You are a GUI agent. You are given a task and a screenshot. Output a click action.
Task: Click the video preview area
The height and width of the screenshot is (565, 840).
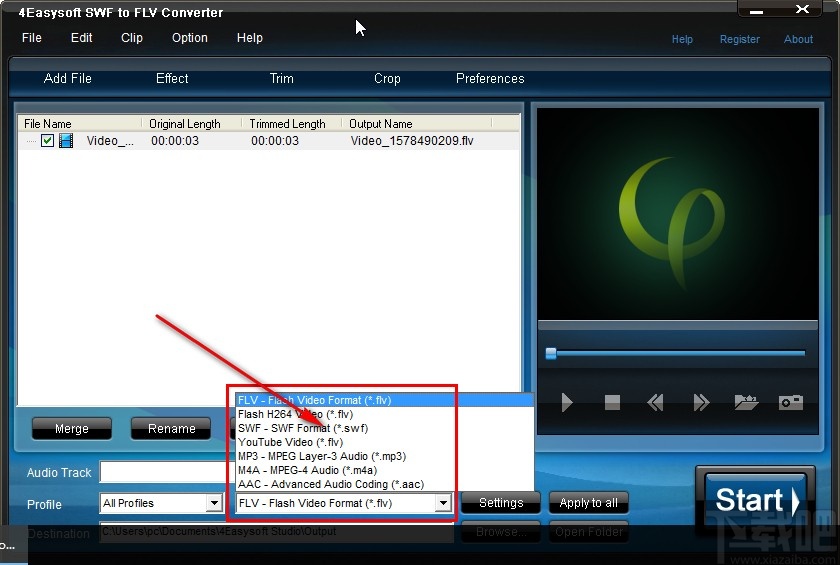(678, 213)
